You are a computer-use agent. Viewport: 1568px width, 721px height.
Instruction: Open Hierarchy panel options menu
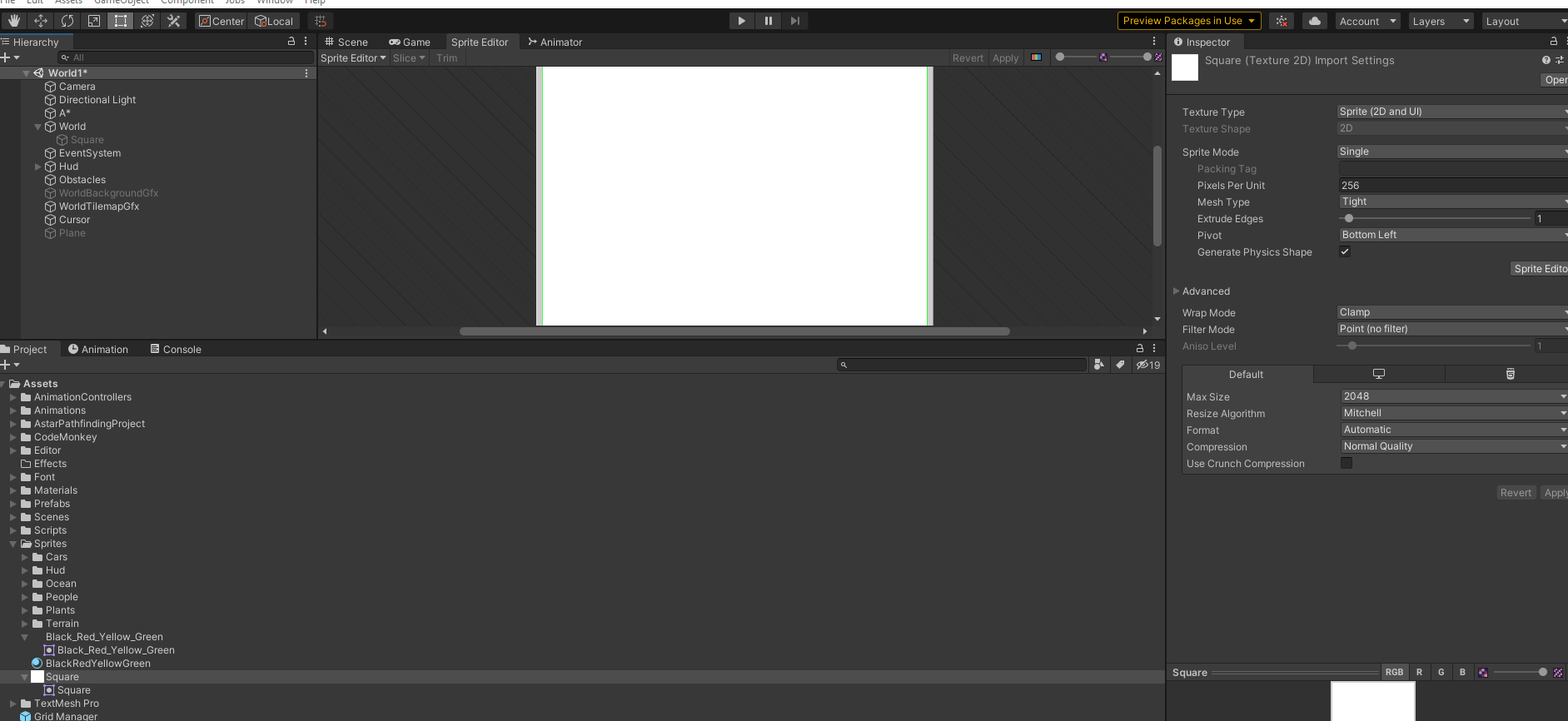pyautogui.click(x=306, y=41)
